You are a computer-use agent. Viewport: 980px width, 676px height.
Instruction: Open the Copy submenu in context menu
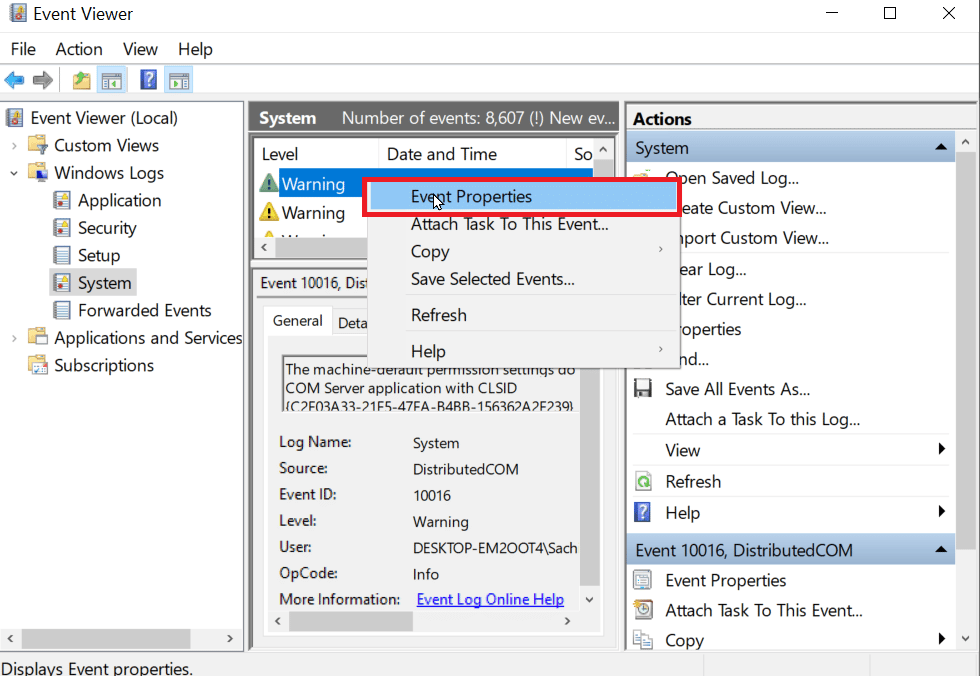[x=661, y=250]
